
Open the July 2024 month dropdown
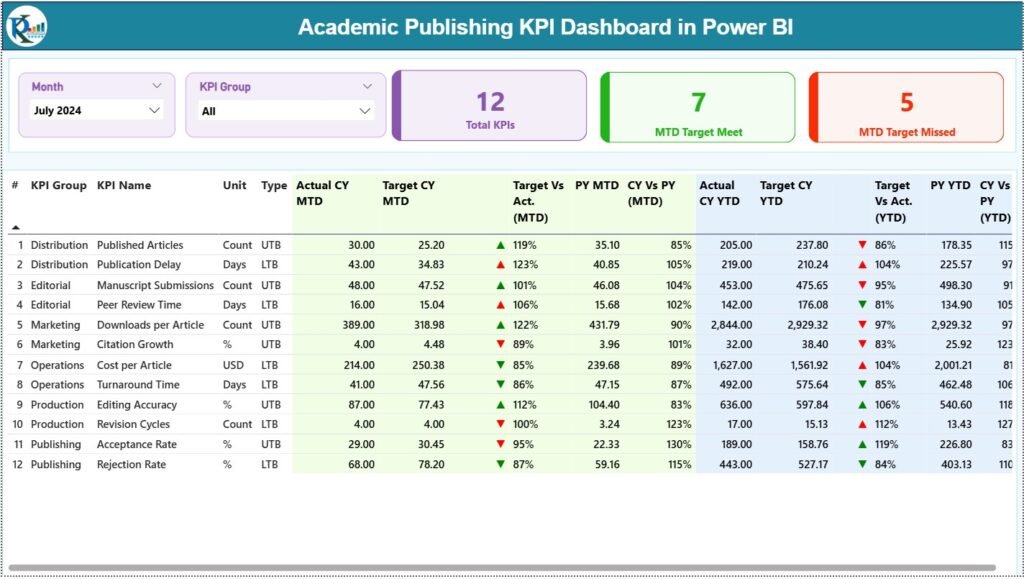(x=95, y=109)
